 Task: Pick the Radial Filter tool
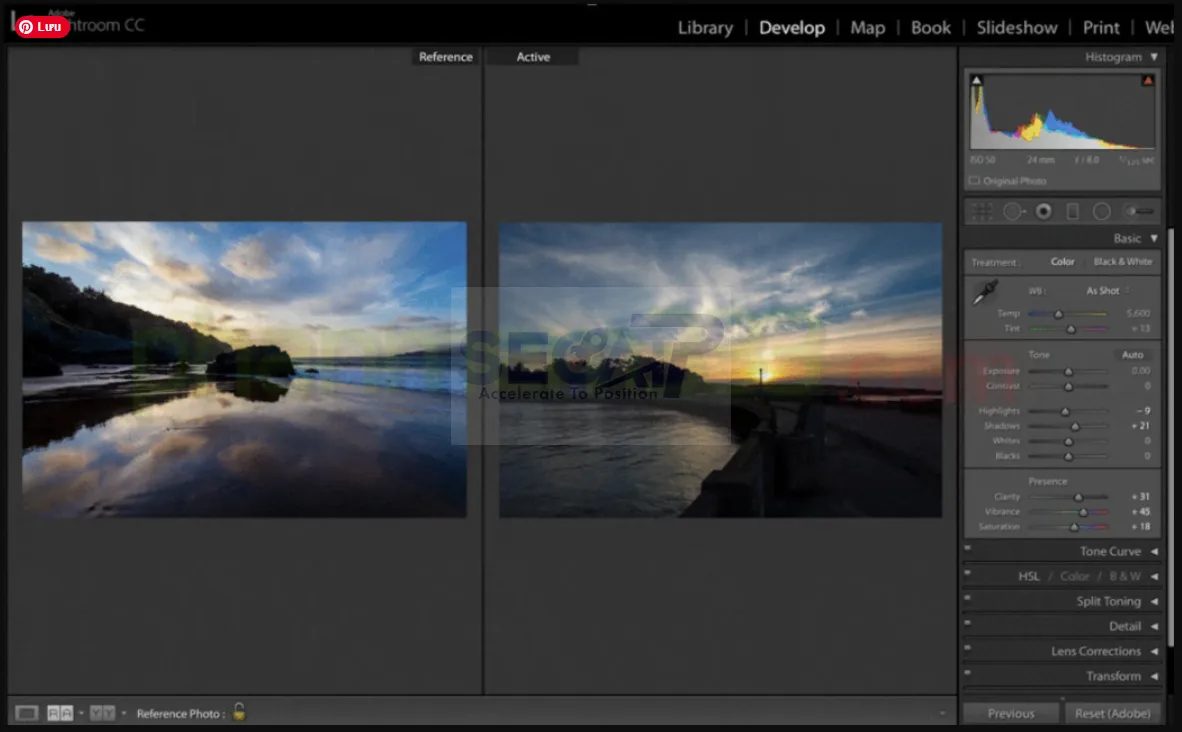coord(1101,211)
